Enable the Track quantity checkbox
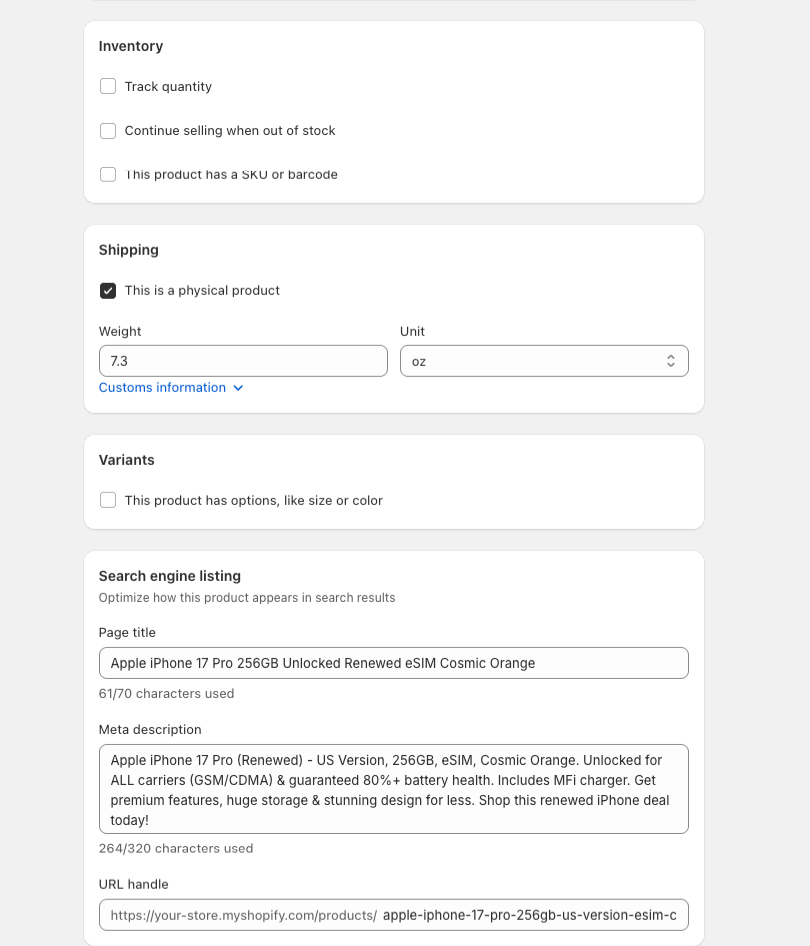Image resolution: width=810 pixels, height=946 pixels. click(107, 86)
